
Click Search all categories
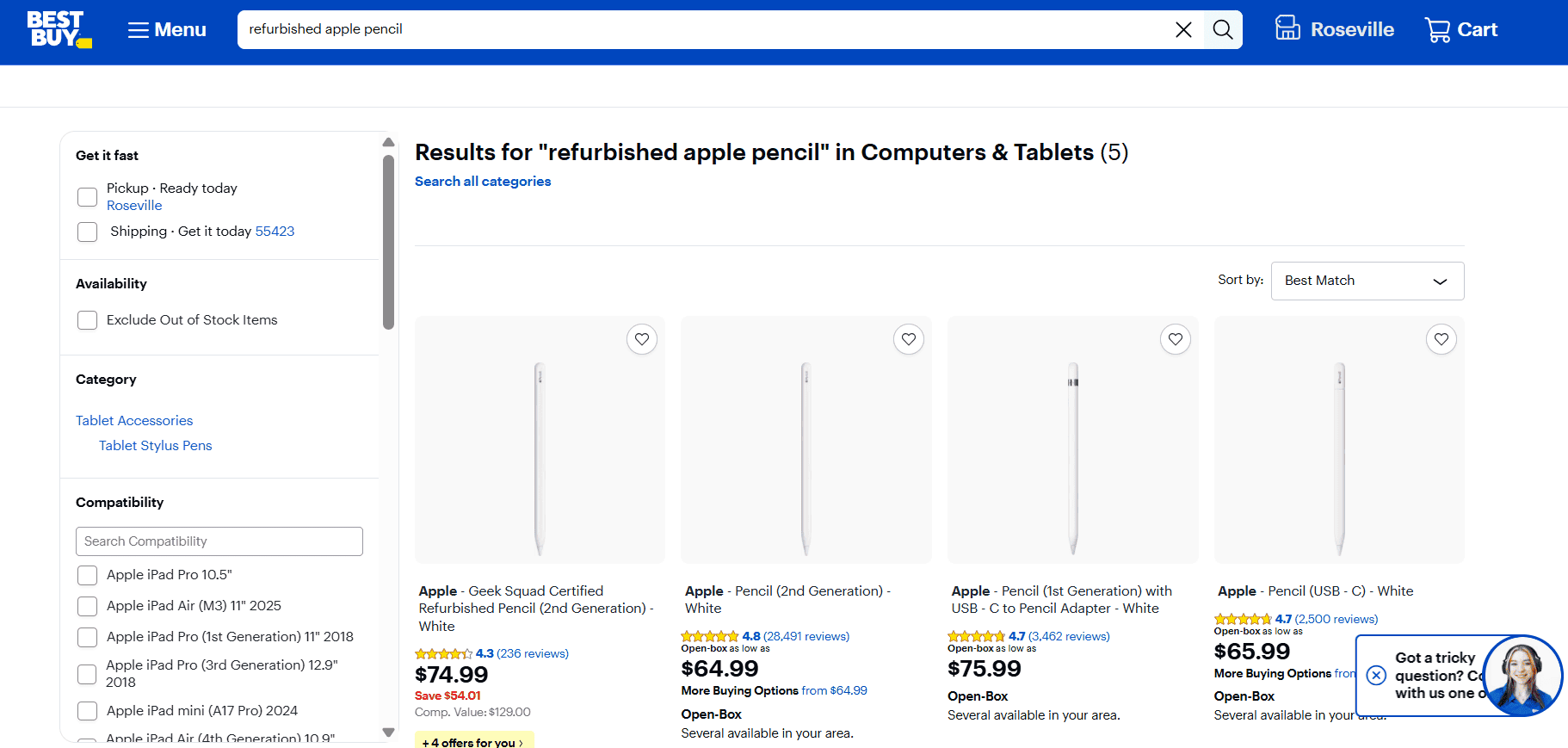483,181
